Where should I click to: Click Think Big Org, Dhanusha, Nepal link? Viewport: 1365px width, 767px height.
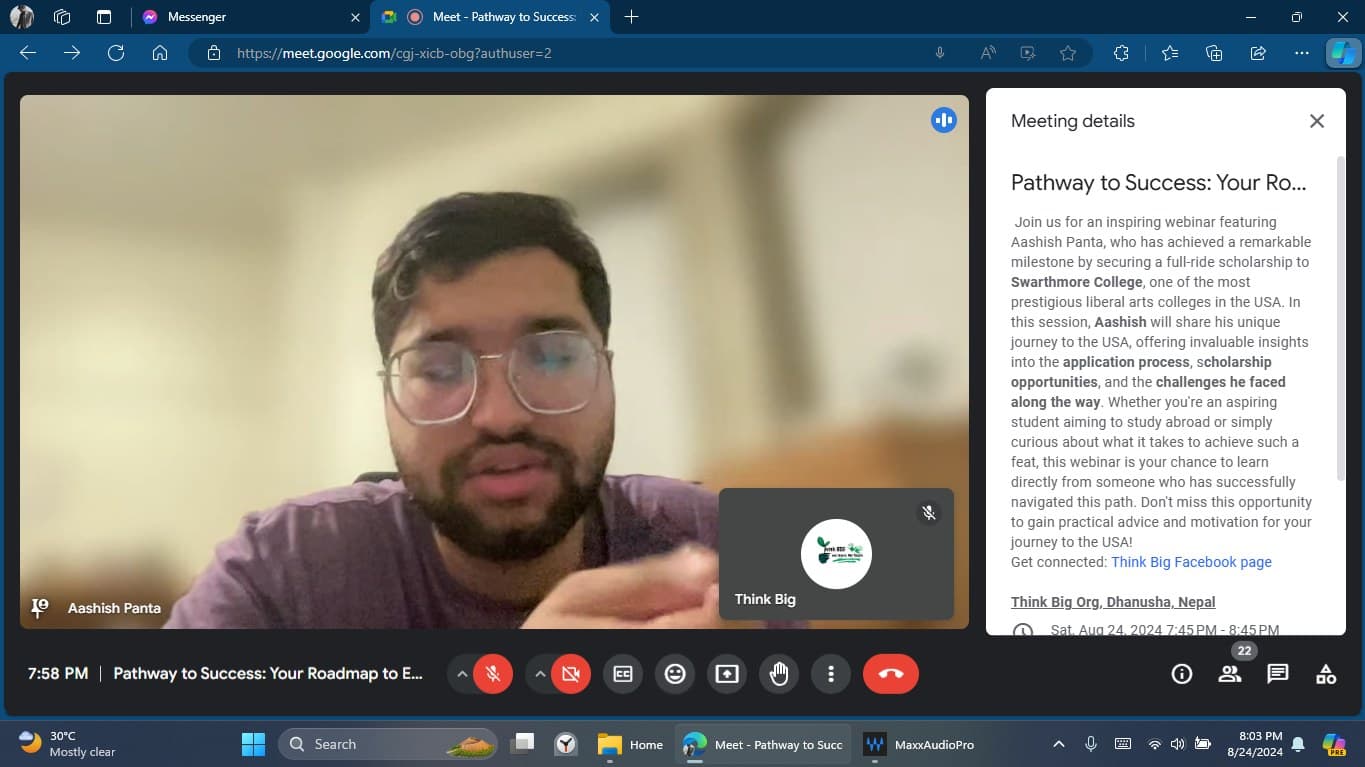click(x=1113, y=602)
